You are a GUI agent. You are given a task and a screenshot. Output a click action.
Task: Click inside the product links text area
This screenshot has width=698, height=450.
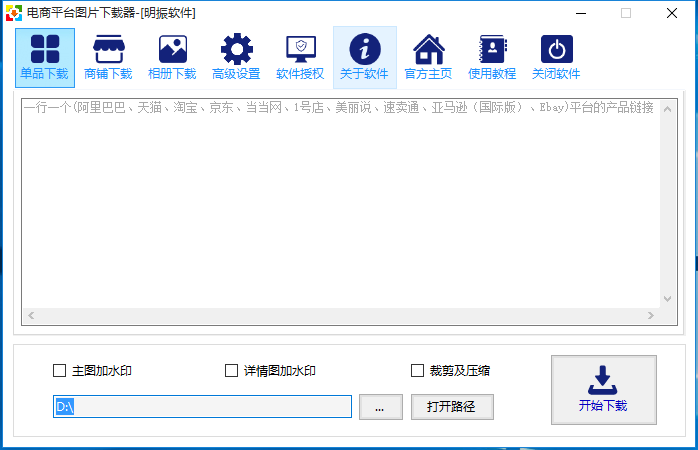340,200
